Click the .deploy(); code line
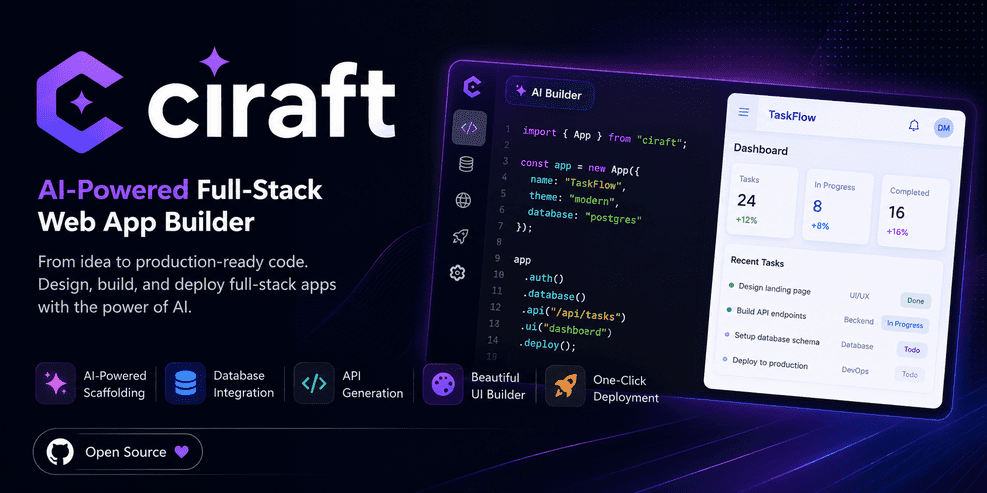This screenshot has height=493, width=987. click(546, 344)
